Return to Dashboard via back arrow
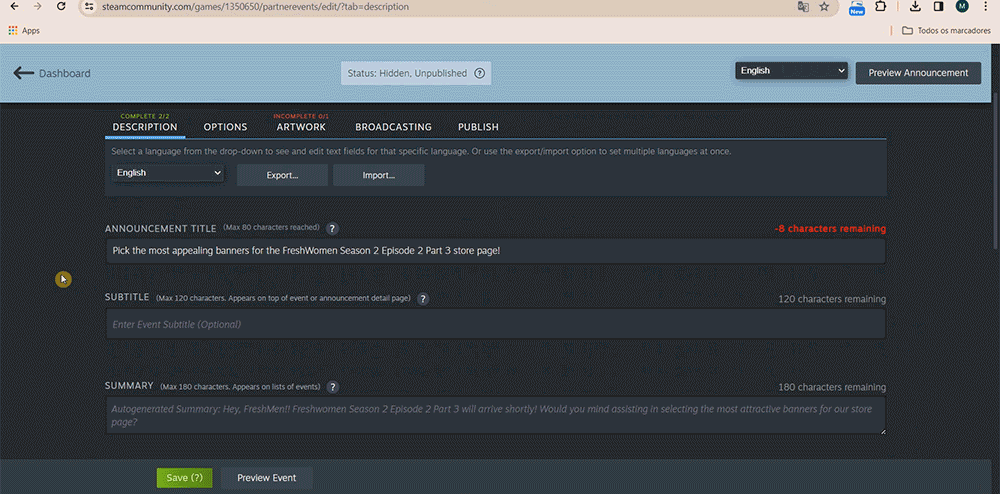Screen dimensions: 1000x494 click(52, 73)
